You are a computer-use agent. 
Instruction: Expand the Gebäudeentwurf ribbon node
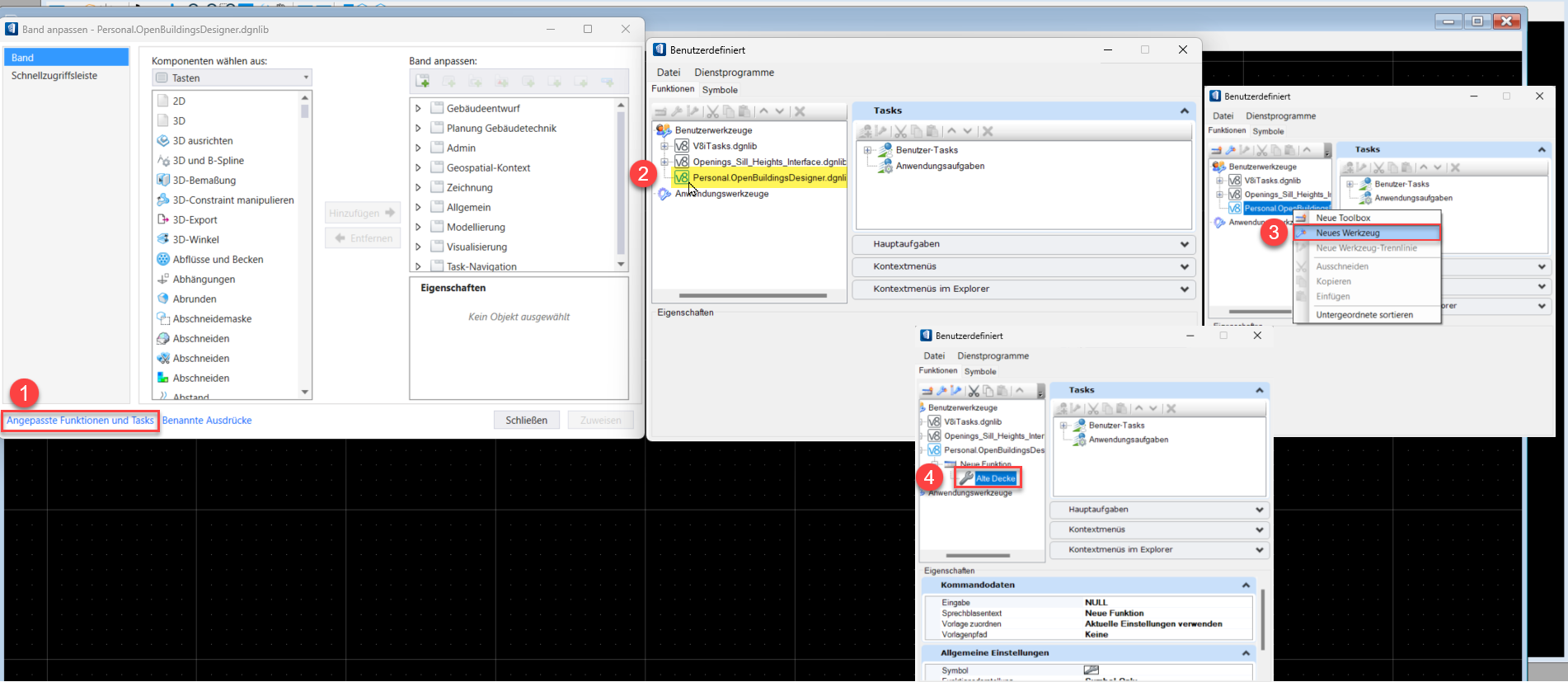418,109
